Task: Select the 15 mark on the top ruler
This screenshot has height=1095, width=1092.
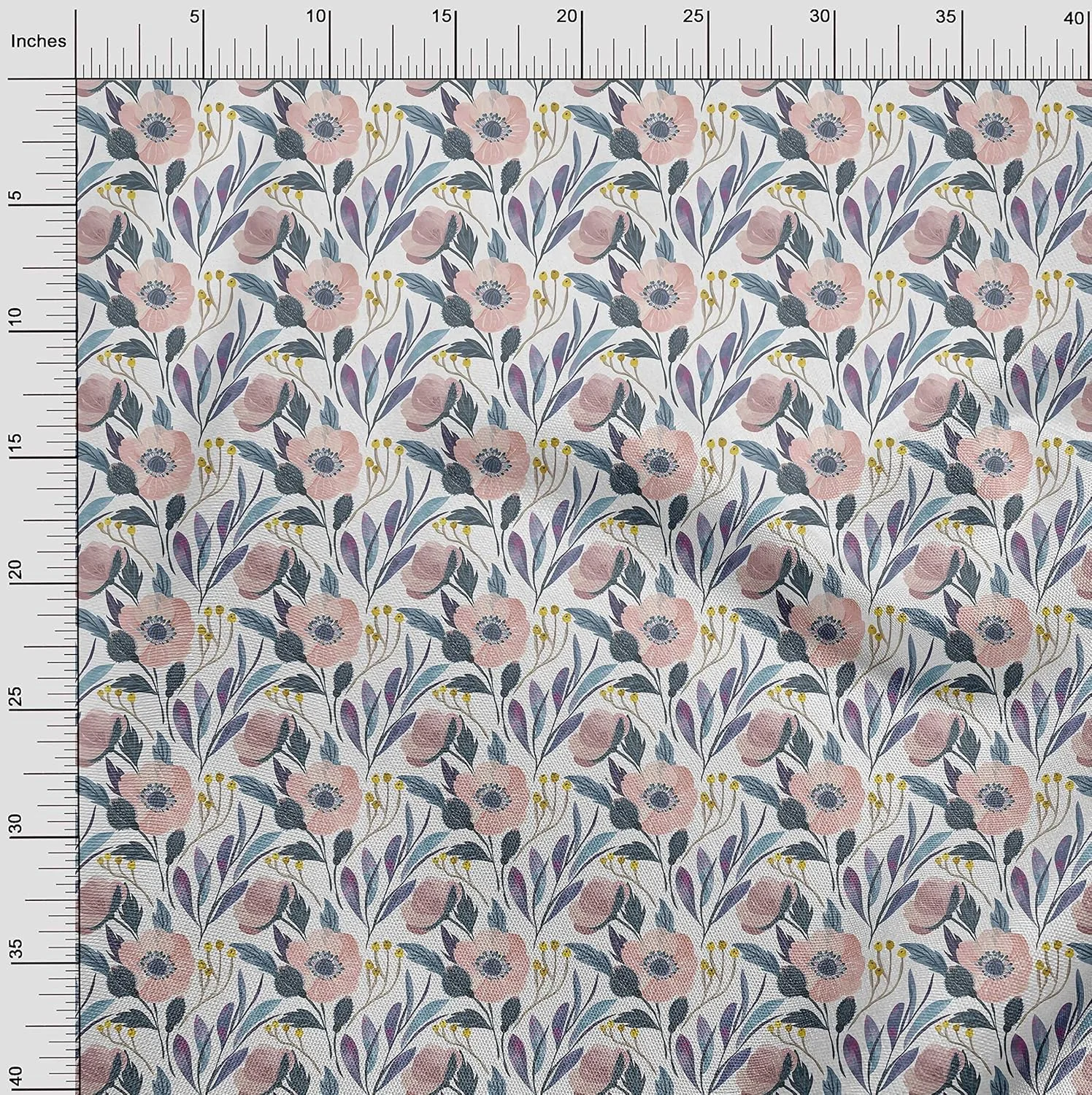Action: 445,17
